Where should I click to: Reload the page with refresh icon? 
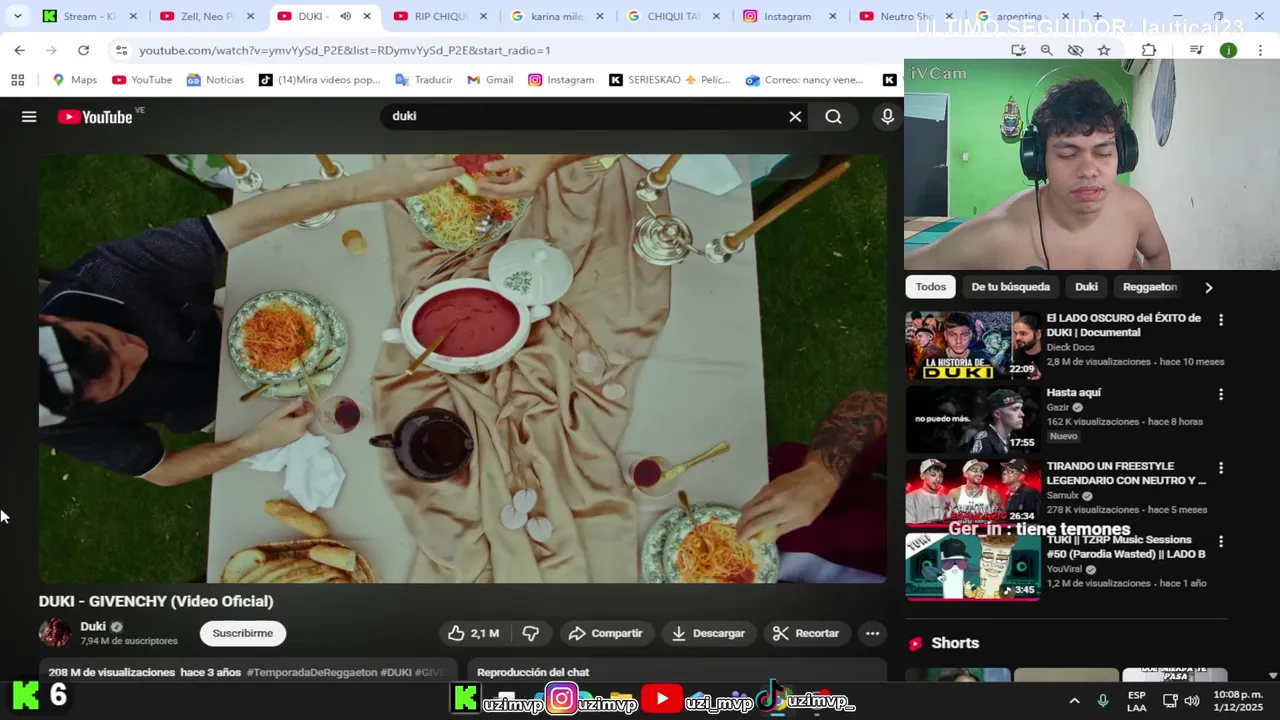point(83,50)
